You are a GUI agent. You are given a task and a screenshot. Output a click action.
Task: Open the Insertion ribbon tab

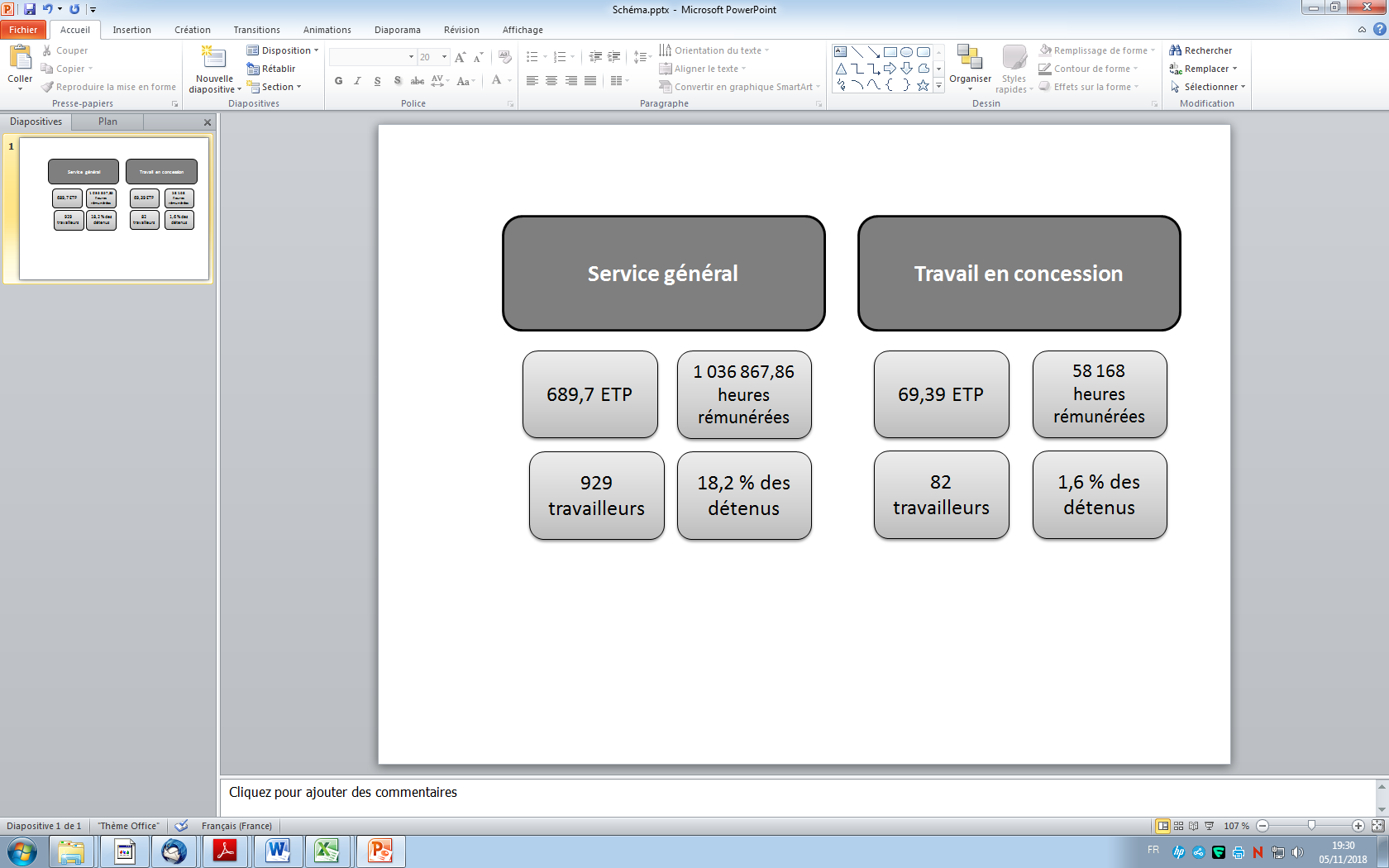coord(131,30)
